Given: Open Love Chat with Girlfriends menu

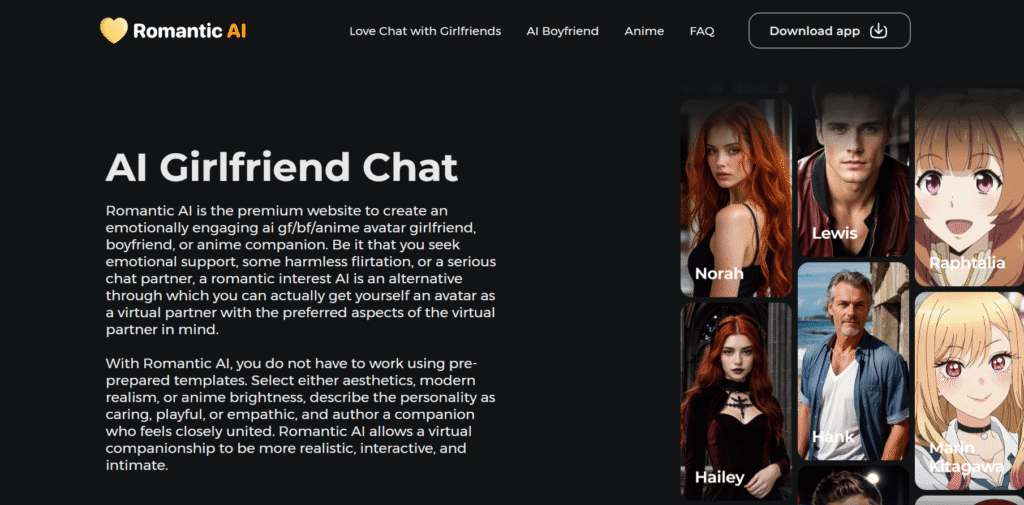Looking at the screenshot, I should coord(425,31).
